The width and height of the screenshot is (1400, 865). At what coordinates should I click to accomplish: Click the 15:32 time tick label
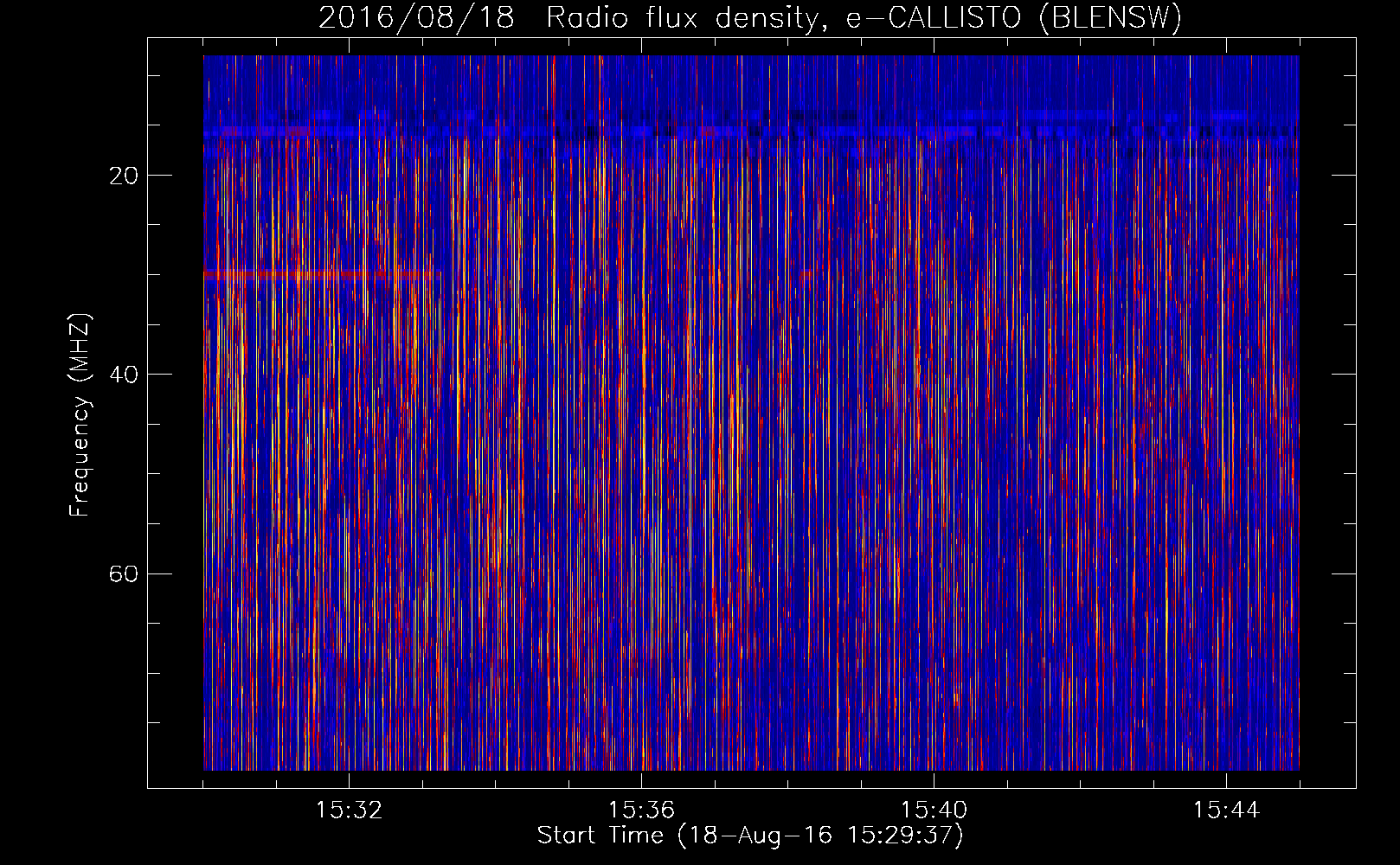pos(349,811)
